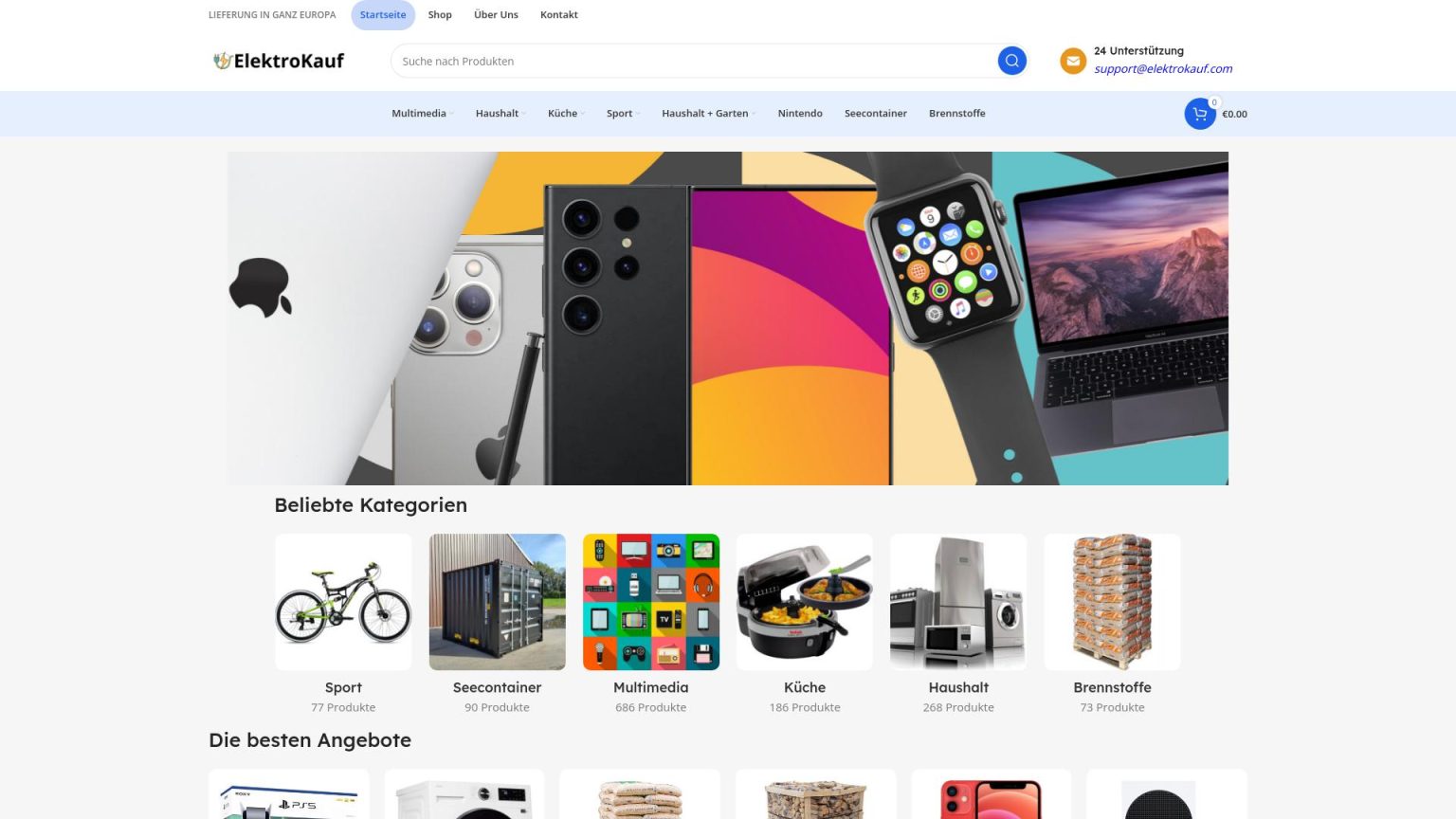Expand the Haushalt dropdown menu
This screenshot has height=819, width=1456.
(x=500, y=114)
